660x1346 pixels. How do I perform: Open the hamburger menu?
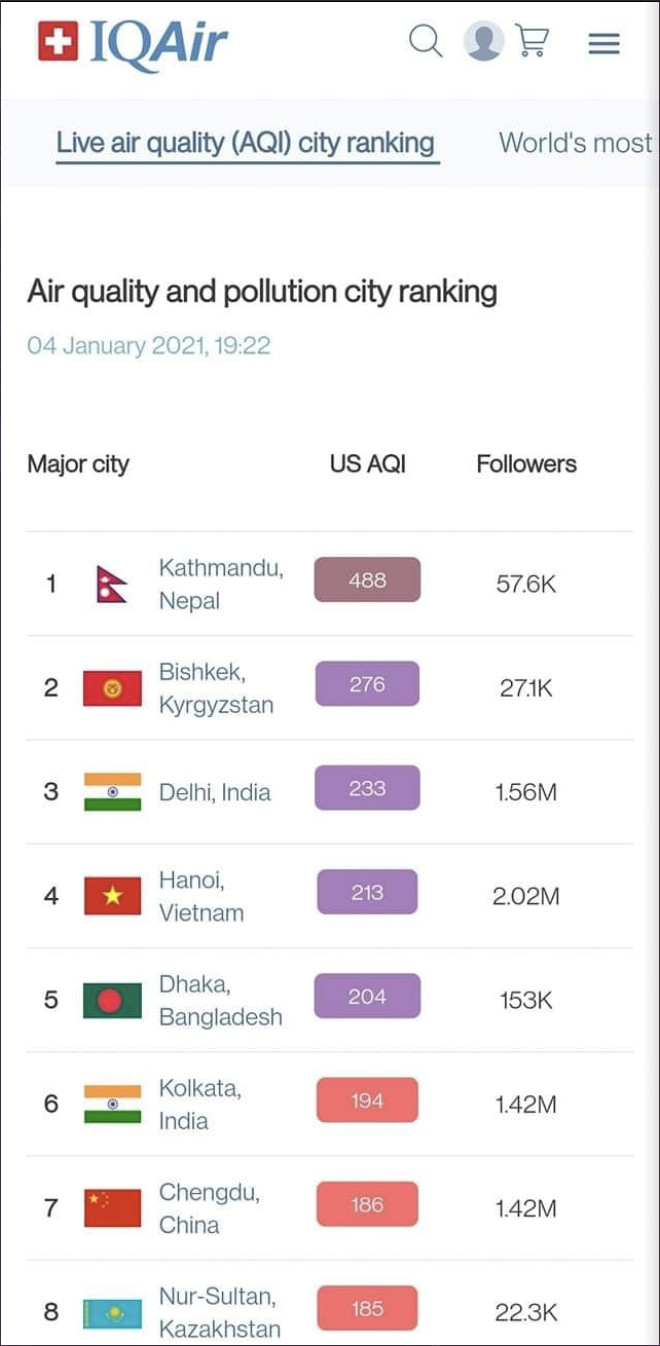tap(604, 43)
